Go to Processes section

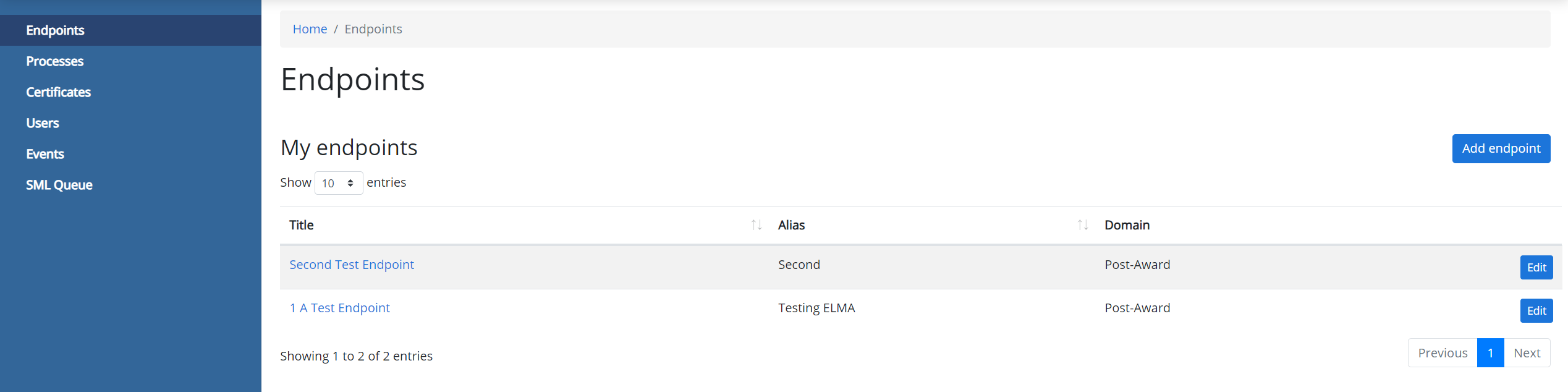pos(54,61)
